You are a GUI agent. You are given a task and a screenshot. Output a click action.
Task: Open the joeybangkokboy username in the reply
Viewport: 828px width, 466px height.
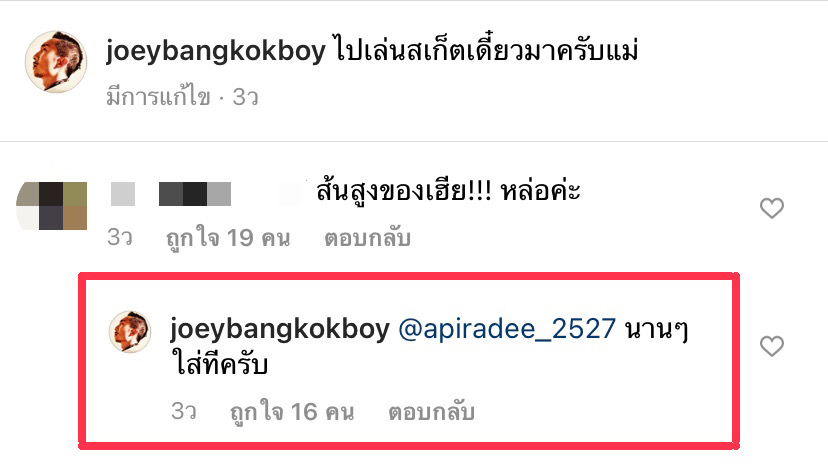point(279,329)
